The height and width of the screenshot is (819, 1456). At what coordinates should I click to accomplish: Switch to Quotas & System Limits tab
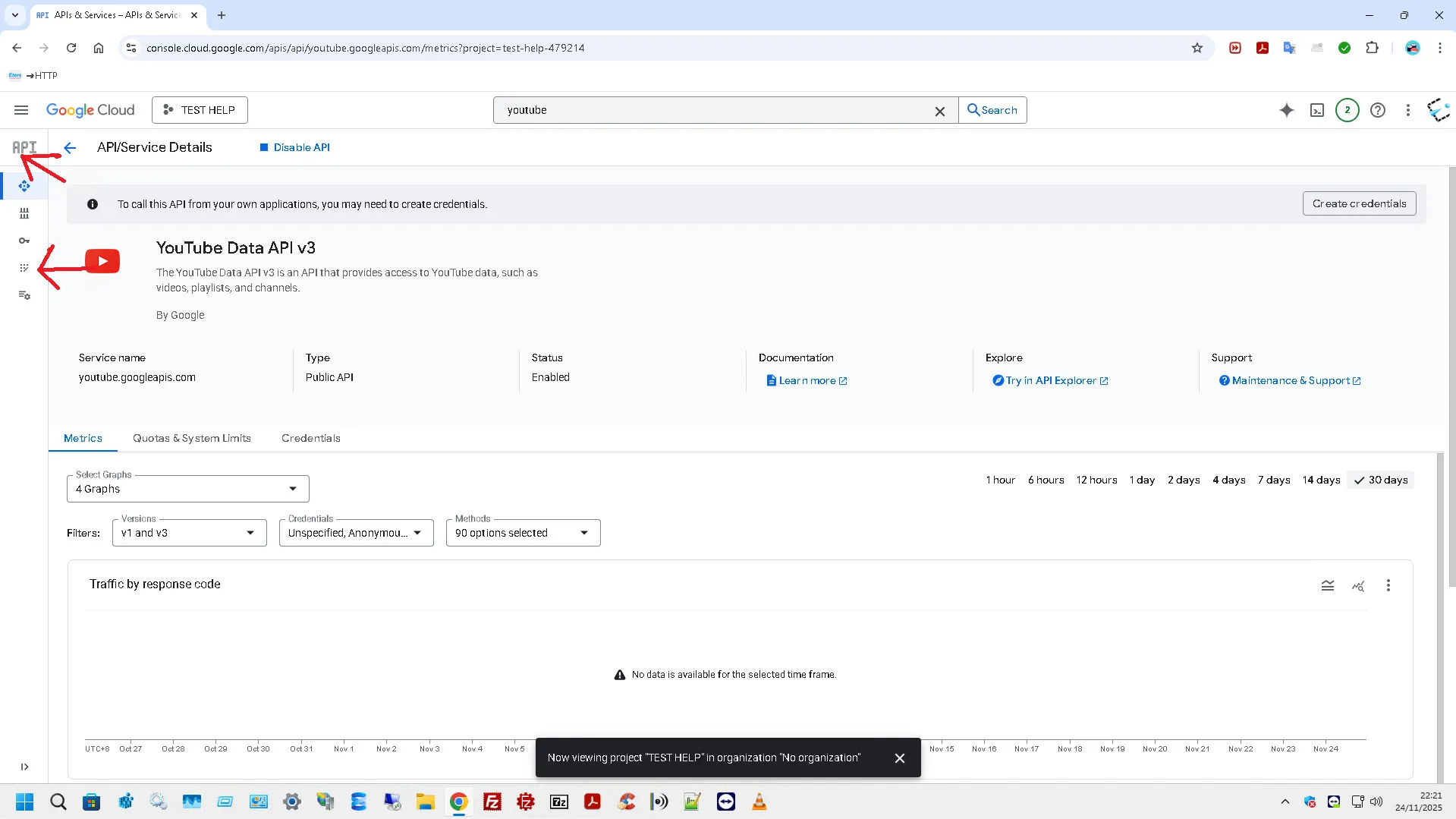coord(191,438)
